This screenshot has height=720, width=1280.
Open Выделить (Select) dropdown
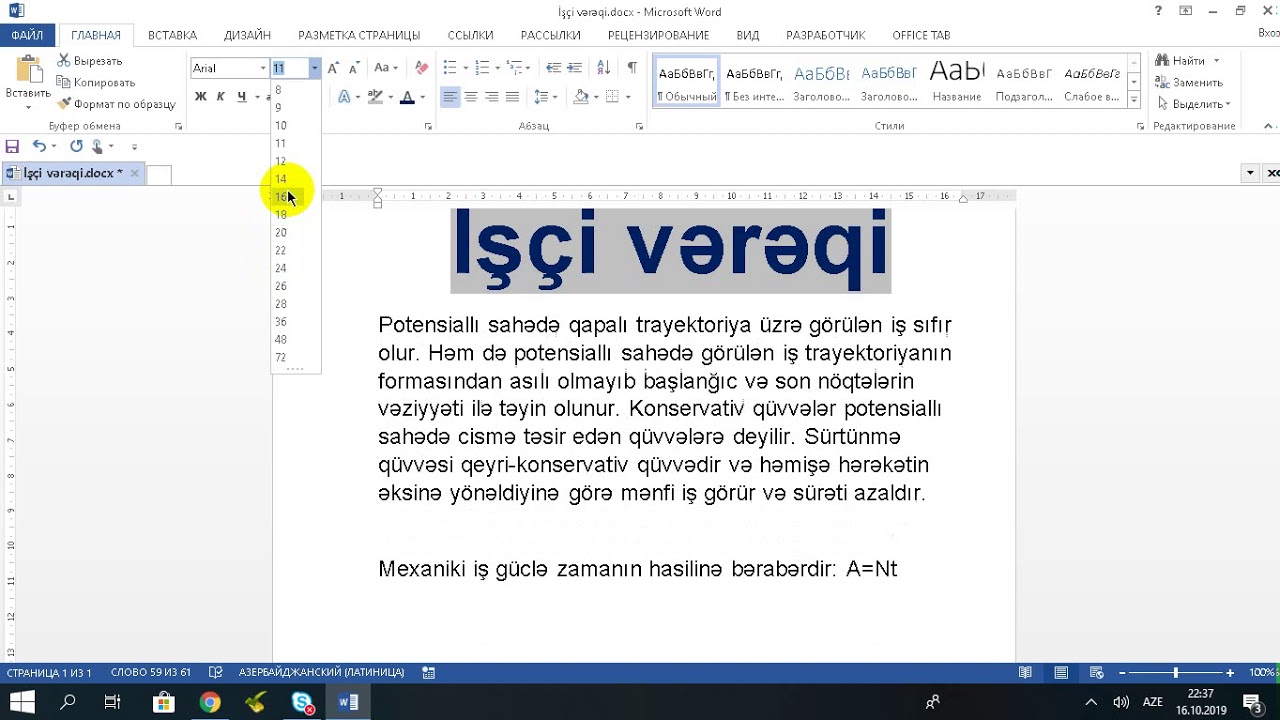click(x=1193, y=104)
